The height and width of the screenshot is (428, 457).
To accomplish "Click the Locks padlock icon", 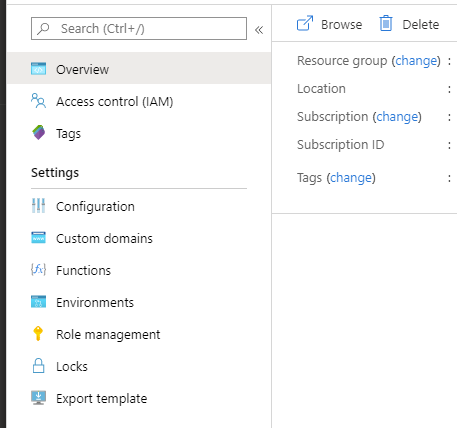I will (x=39, y=366).
